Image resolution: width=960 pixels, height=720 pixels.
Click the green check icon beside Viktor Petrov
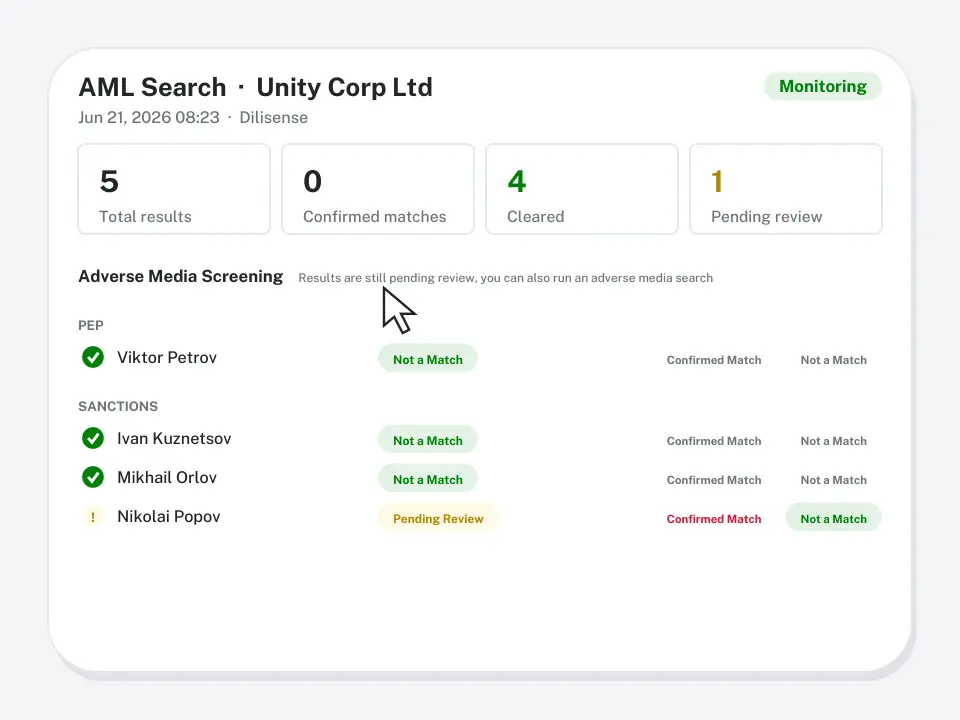coord(93,357)
